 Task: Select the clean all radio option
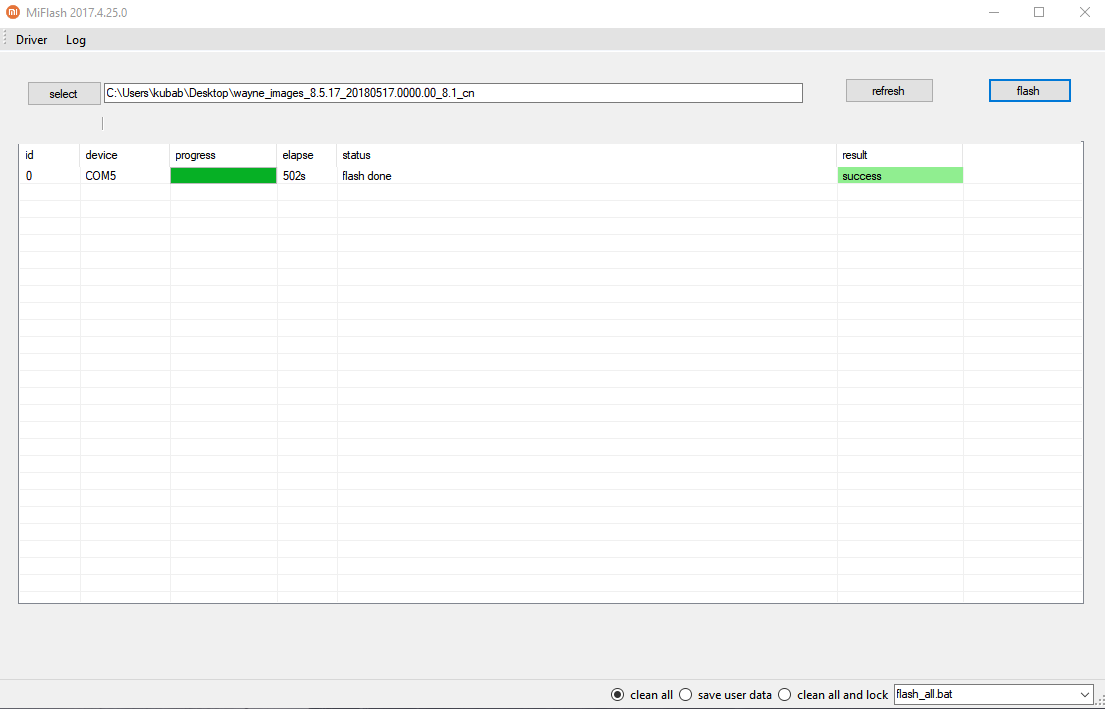tap(617, 695)
